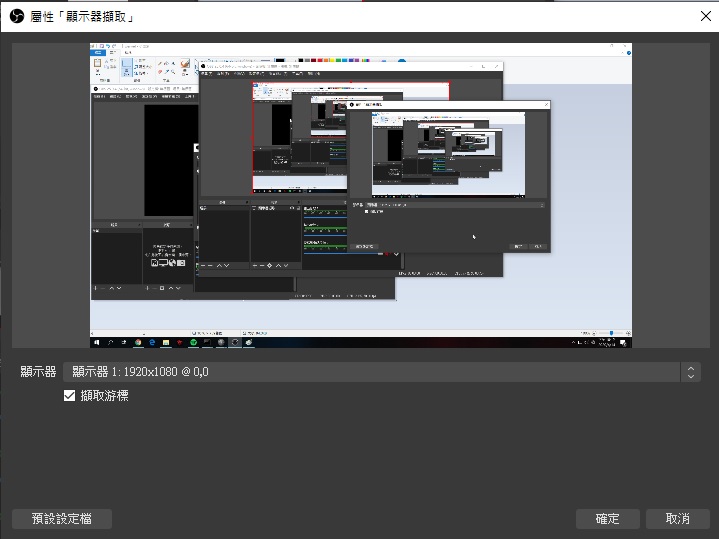
Task: Click the OBS logo in the title bar
Action: pyautogui.click(x=14, y=17)
